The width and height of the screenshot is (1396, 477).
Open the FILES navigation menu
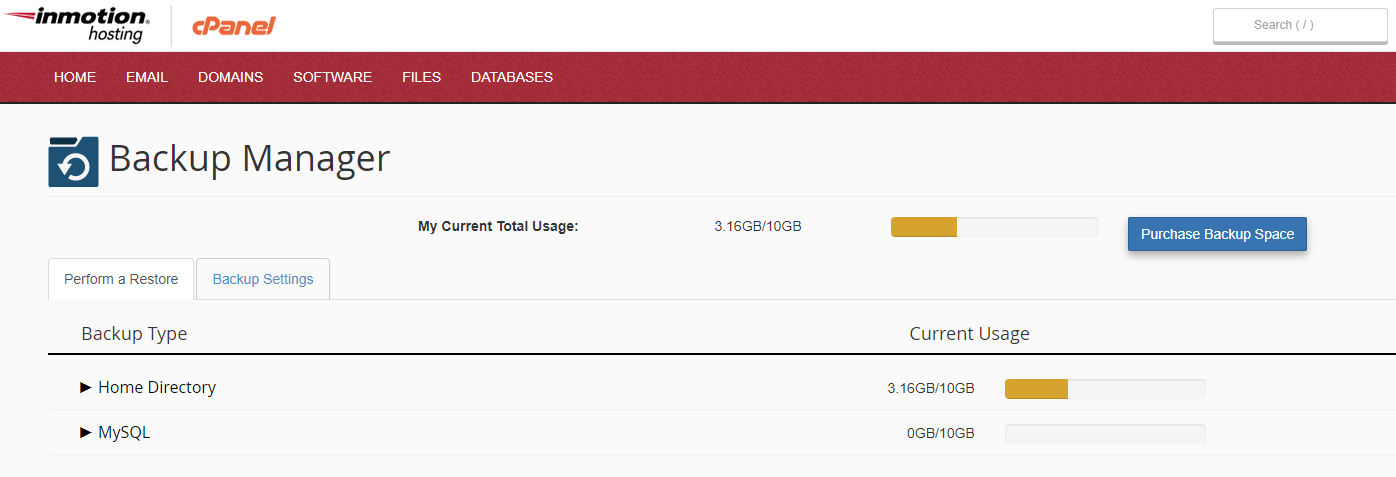[x=421, y=77]
